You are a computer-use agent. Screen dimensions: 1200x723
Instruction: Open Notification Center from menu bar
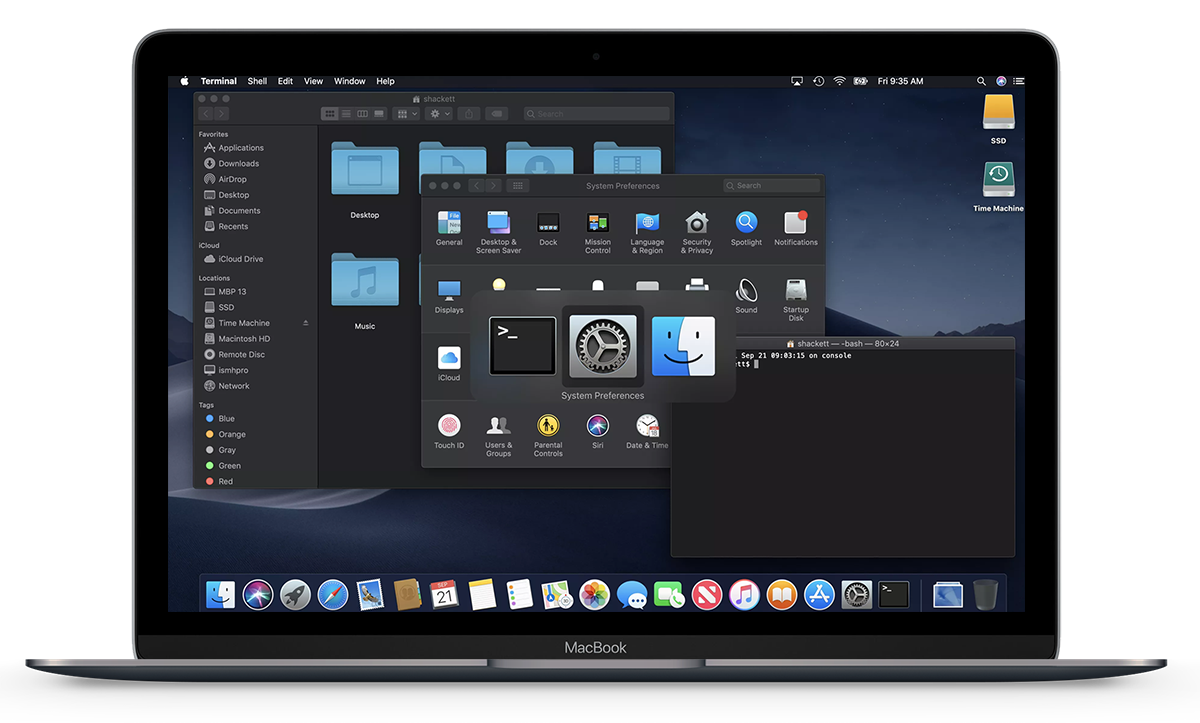(1018, 81)
